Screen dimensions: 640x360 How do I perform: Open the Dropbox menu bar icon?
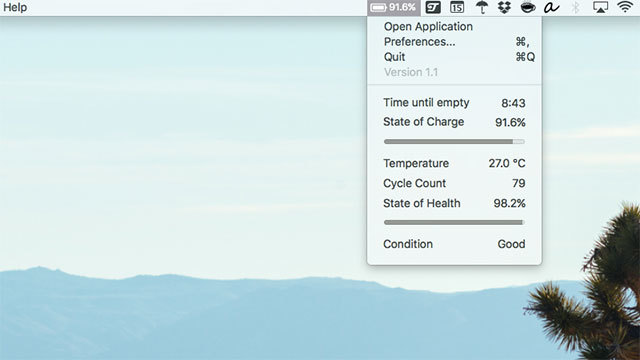[x=504, y=7]
